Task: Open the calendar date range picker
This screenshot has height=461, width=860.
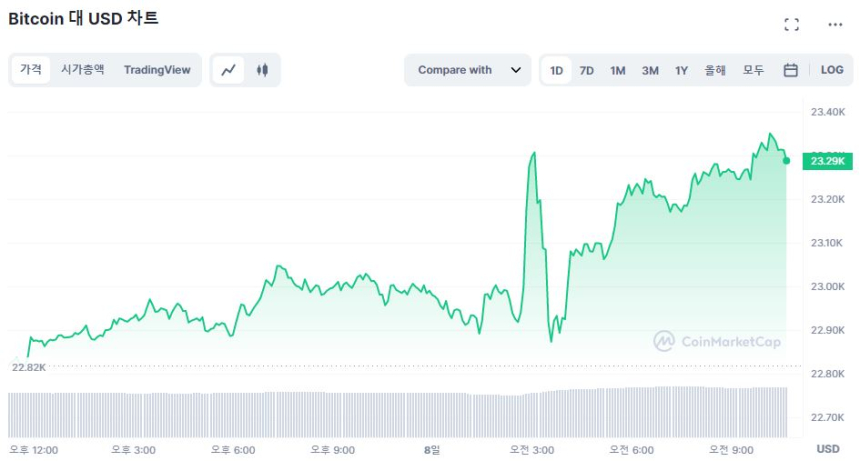Action: (790, 70)
